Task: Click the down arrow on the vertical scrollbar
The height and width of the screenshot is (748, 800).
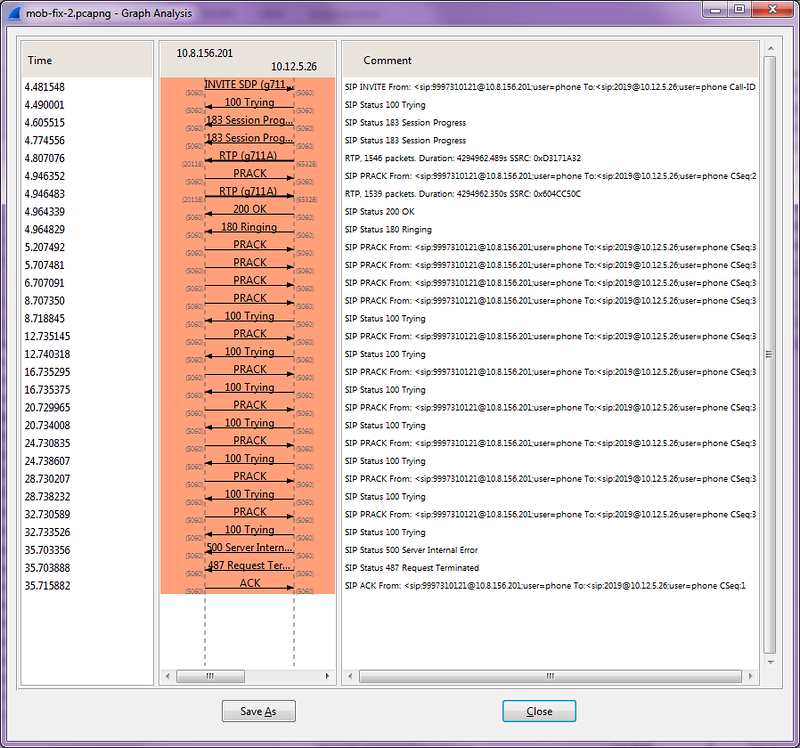Action: (x=769, y=661)
